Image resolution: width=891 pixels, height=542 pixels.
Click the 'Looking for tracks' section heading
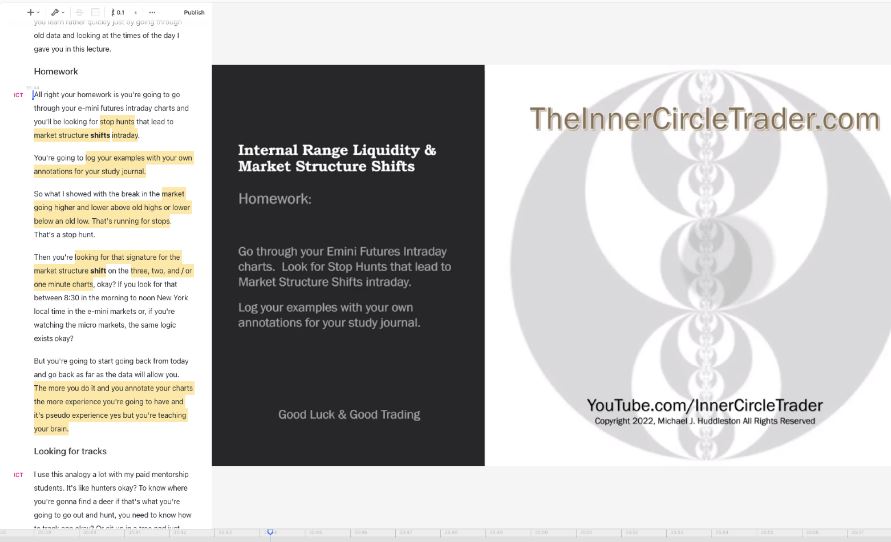pyautogui.click(x=70, y=451)
